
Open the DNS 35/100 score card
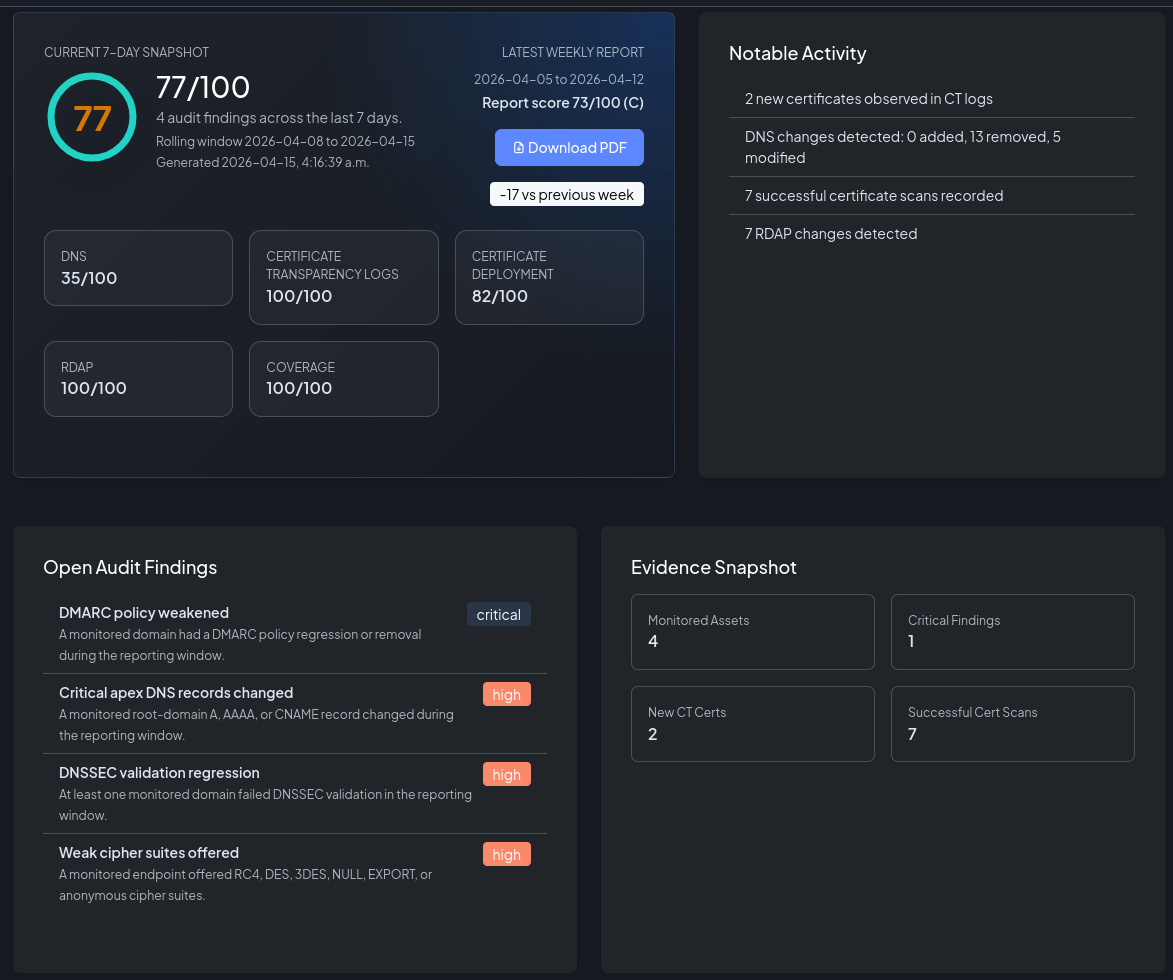[x=138, y=268]
